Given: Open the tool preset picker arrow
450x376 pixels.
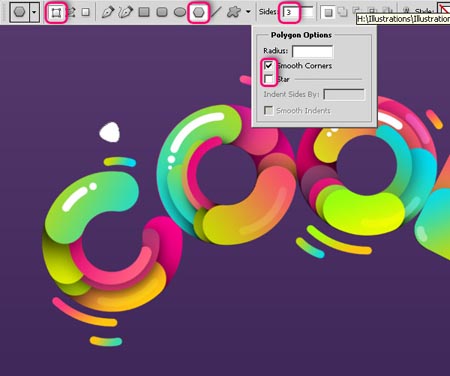Looking at the screenshot, I should point(34,12).
